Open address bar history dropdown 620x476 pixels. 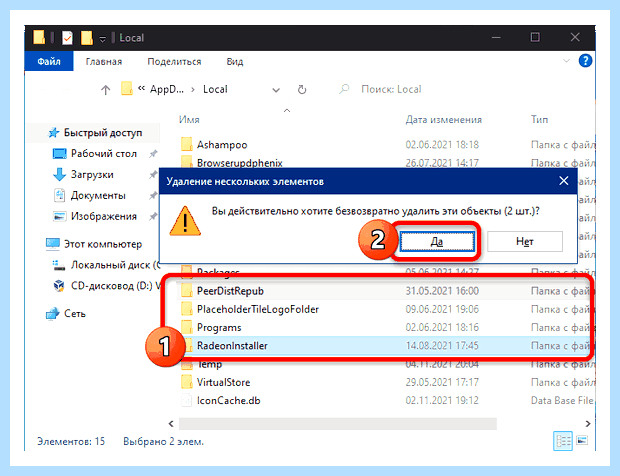pos(276,90)
